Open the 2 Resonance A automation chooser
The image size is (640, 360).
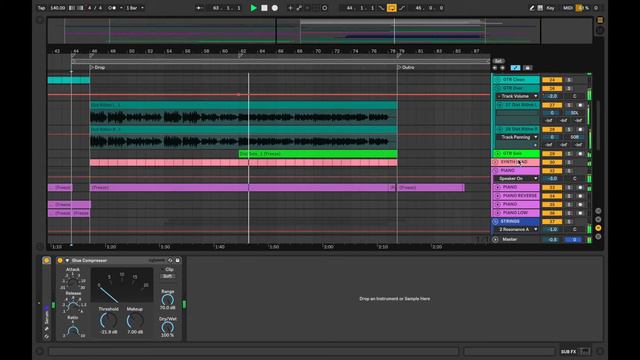pos(516,229)
